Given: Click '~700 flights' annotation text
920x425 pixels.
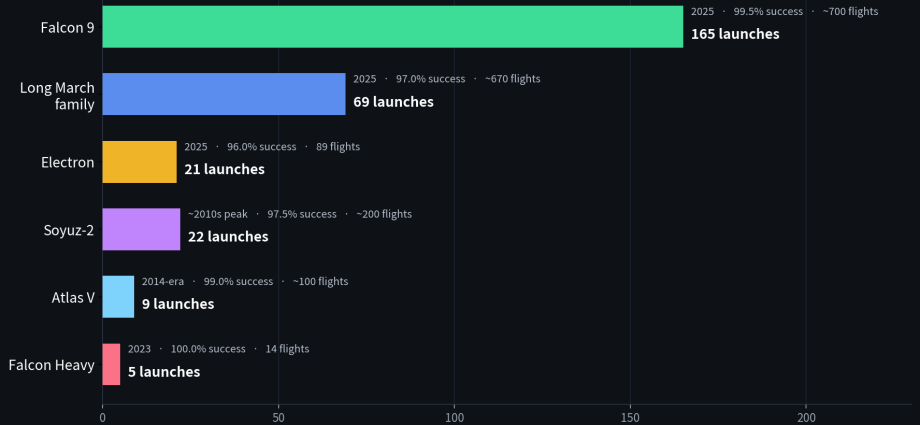Looking at the screenshot, I should click(850, 11).
